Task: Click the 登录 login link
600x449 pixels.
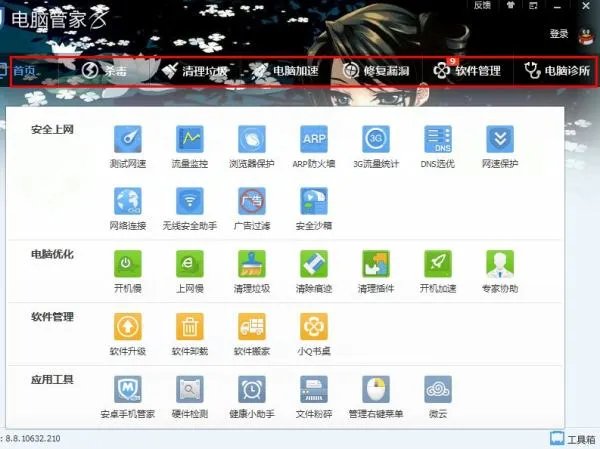Action: (x=559, y=34)
